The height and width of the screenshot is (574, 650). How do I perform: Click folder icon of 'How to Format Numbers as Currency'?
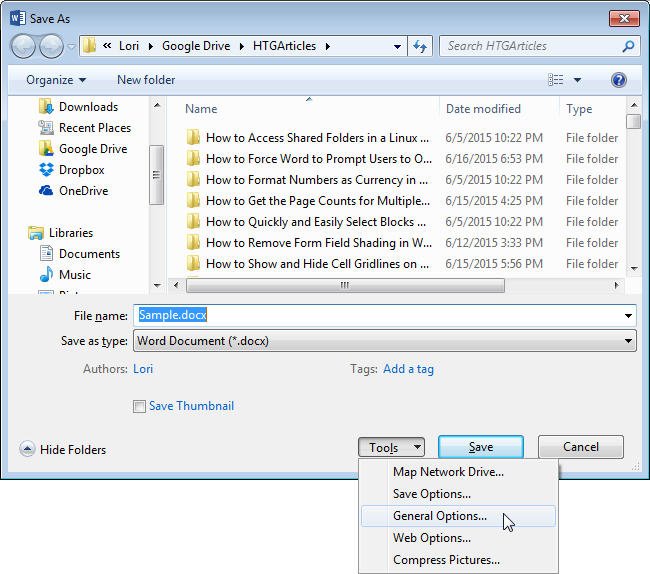point(193,179)
